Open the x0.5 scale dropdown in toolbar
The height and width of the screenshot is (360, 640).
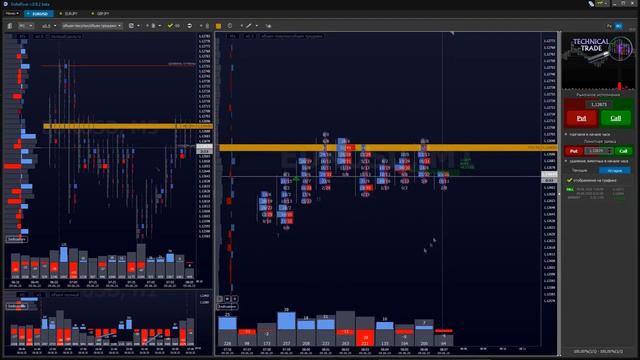pos(49,26)
